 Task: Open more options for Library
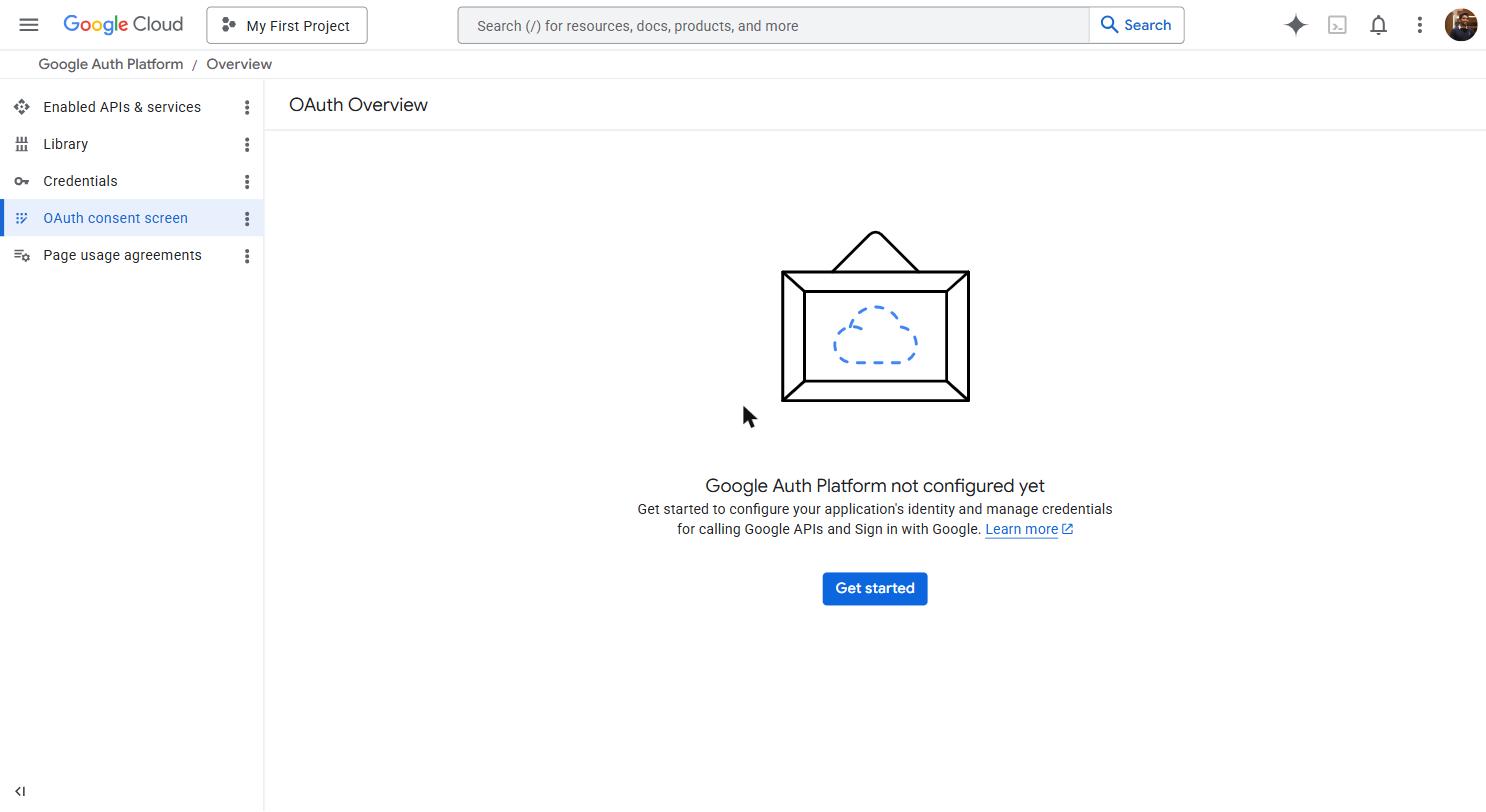pos(247,144)
